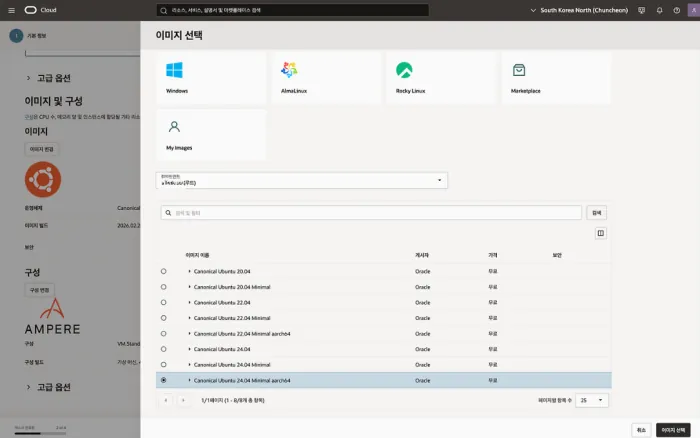The height and width of the screenshot is (438, 700).
Task: Click the cancel button
Action: [x=641, y=430]
